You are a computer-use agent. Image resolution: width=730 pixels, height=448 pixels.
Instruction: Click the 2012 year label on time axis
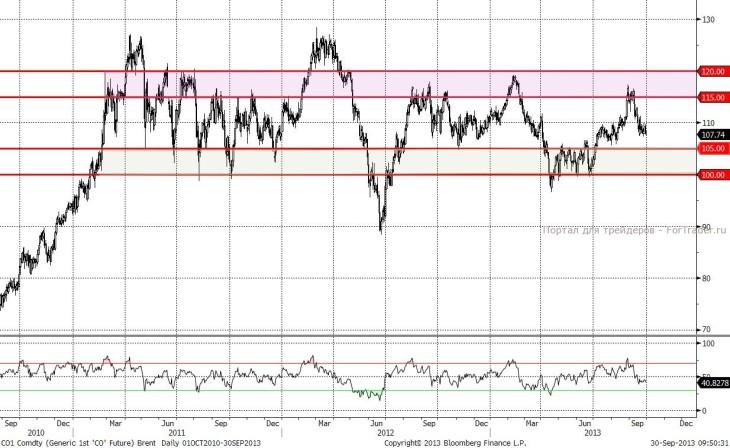point(385,433)
